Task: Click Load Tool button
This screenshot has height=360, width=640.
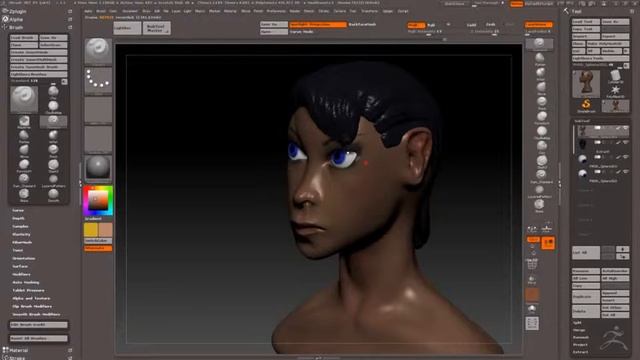Action: [586, 22]
